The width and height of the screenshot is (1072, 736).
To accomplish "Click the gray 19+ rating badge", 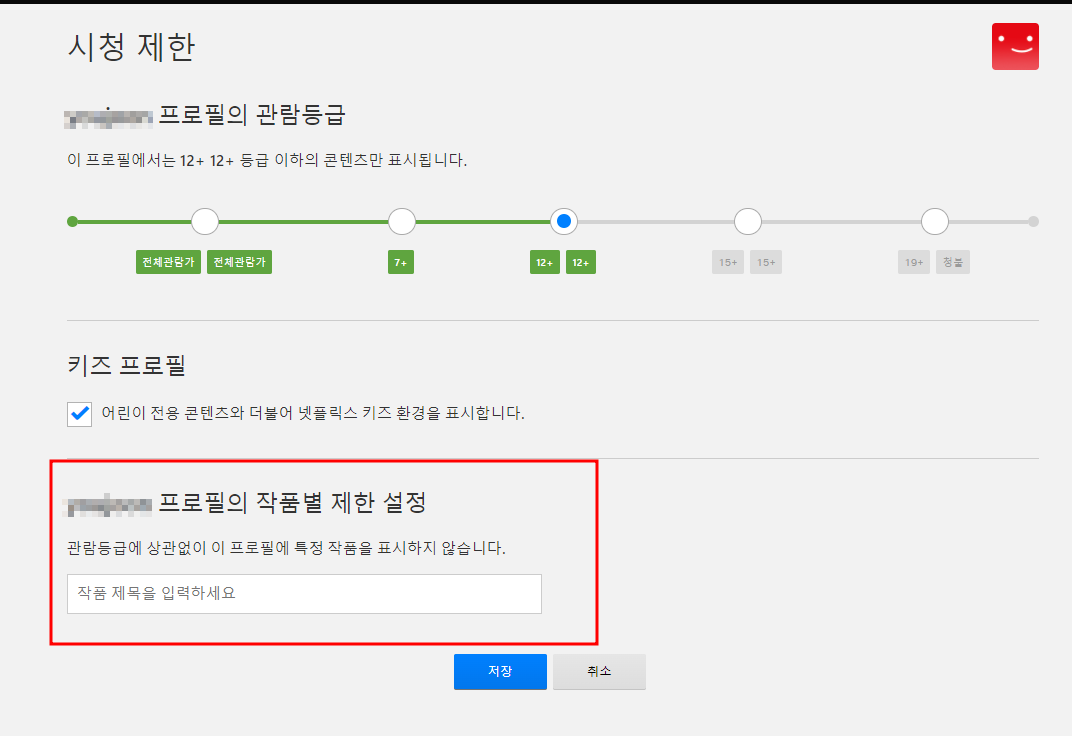I will click(913, 261).
